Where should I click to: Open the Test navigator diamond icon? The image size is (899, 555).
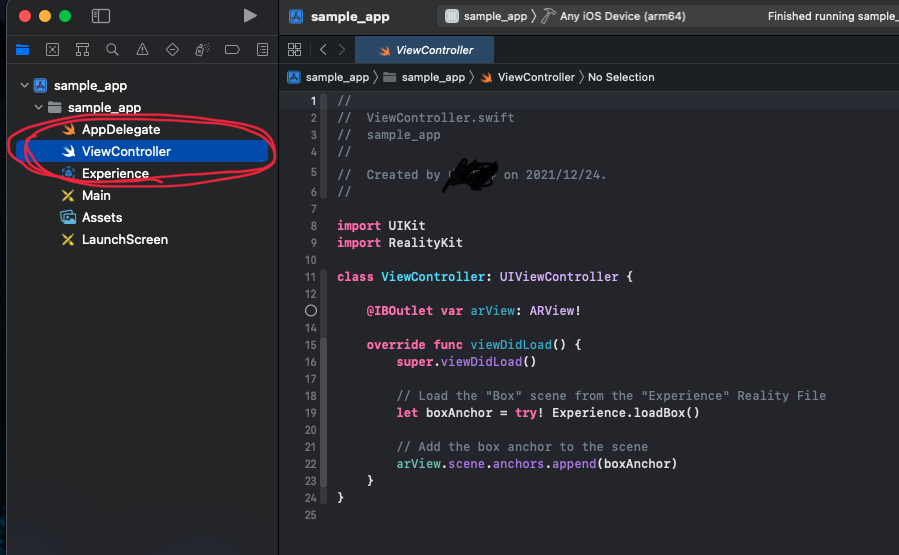click(172, 50)
